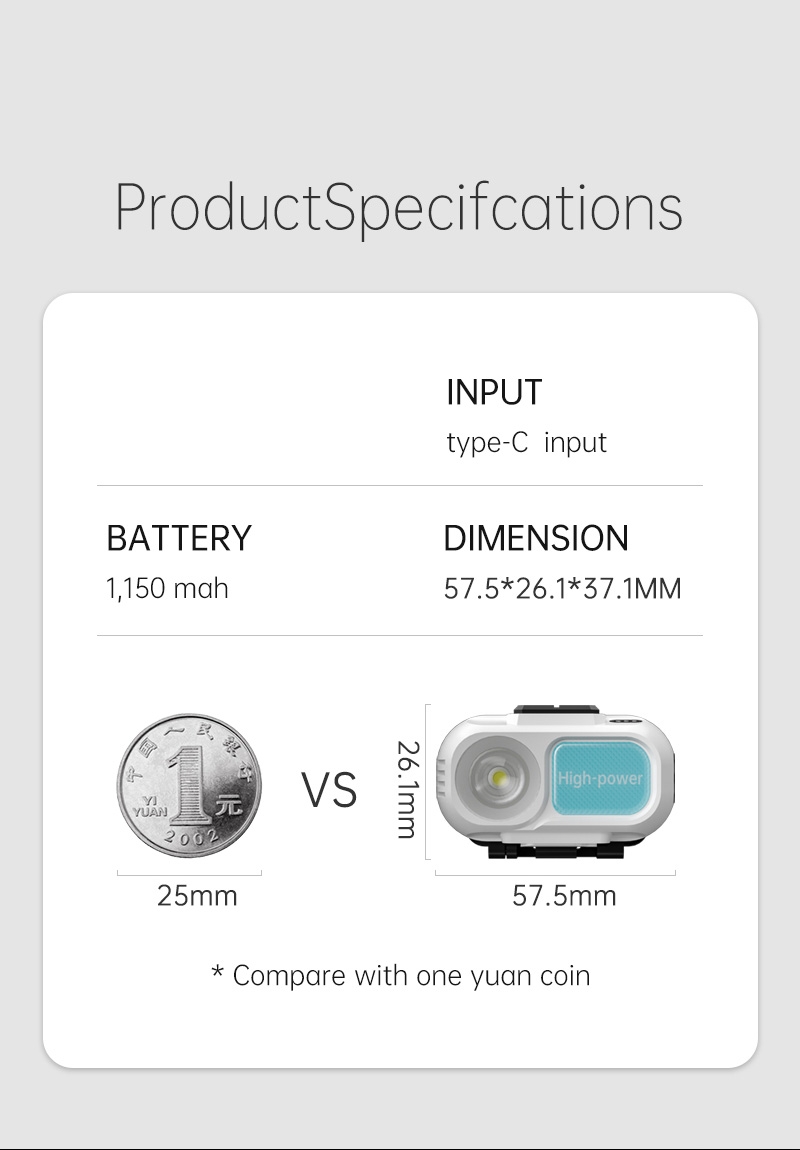Screen dimensions: 800x1150
Task: Click the one yuan coin image
Action: pyautogui.click(x=189, y=785)
